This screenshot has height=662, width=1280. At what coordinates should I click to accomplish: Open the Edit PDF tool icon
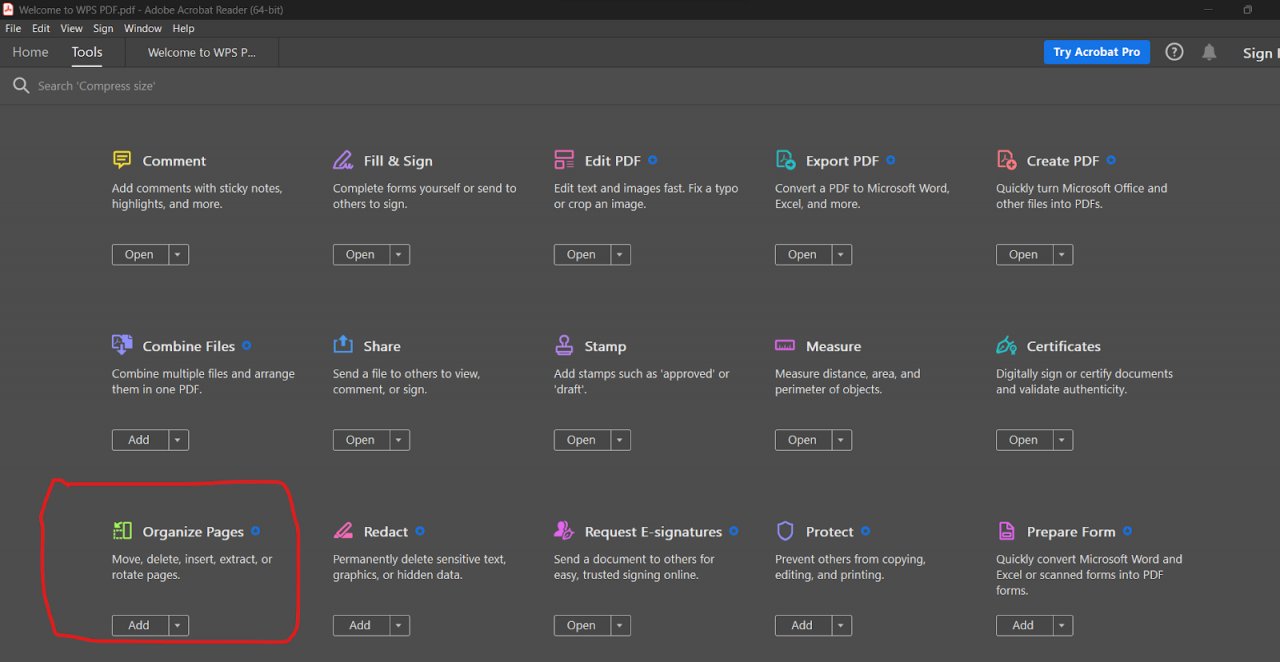point(564,159)
